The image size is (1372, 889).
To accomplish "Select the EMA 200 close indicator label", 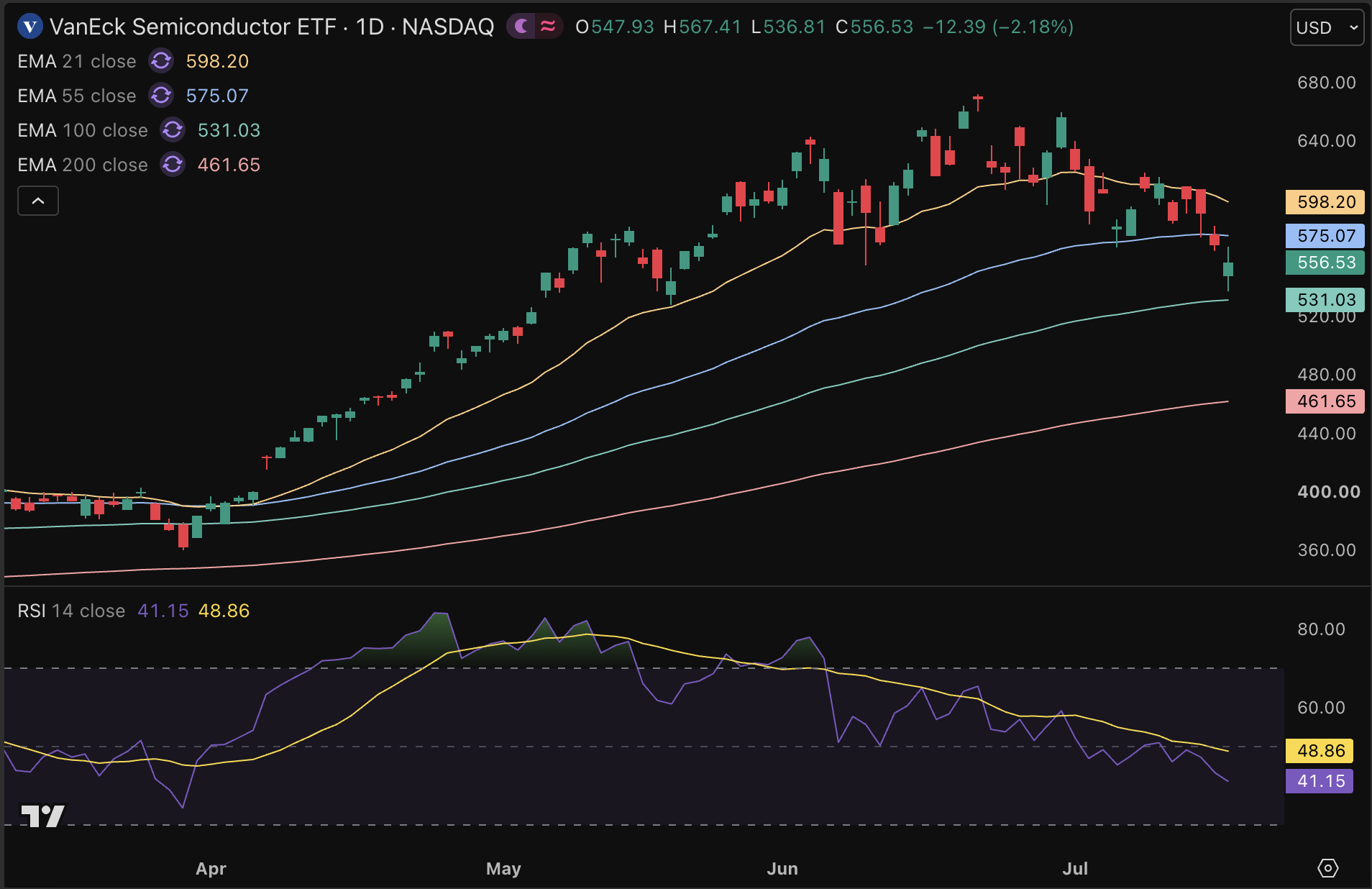I will click(83, 165).
